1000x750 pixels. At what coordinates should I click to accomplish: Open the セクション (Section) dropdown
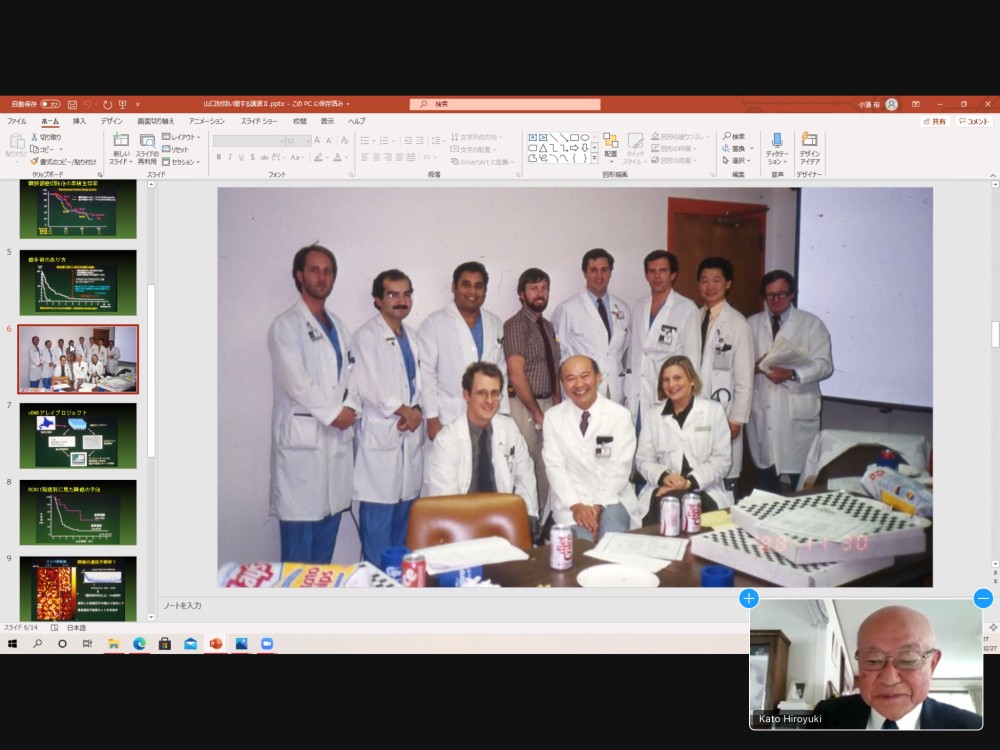(182, 162)
